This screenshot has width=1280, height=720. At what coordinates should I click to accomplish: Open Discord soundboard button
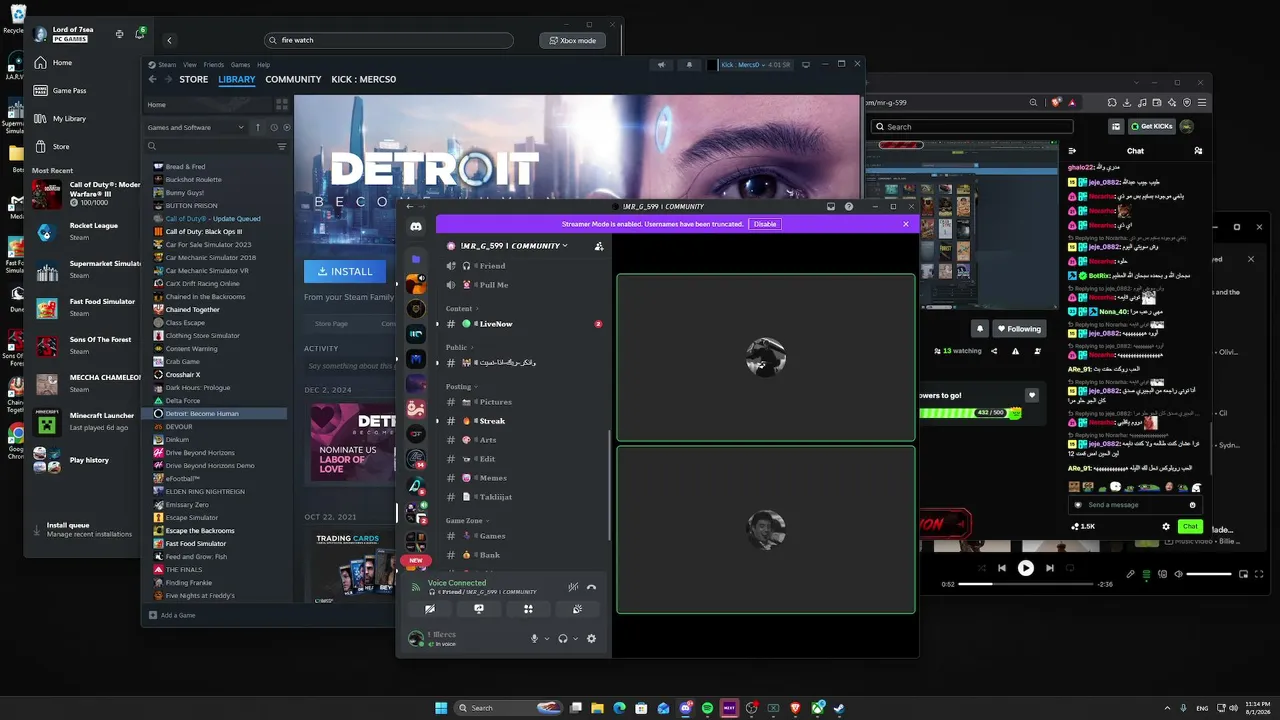pos(577,609)
